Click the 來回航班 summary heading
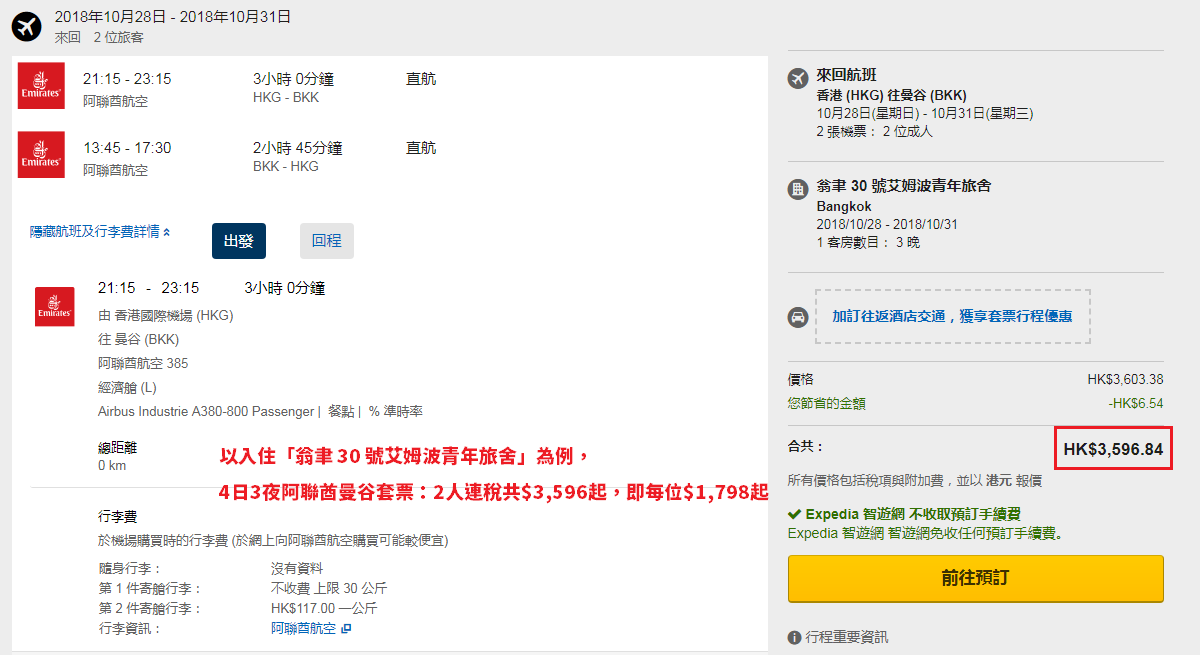The height and width of the screenshot is (655, 1200). [x=847, y=75]
